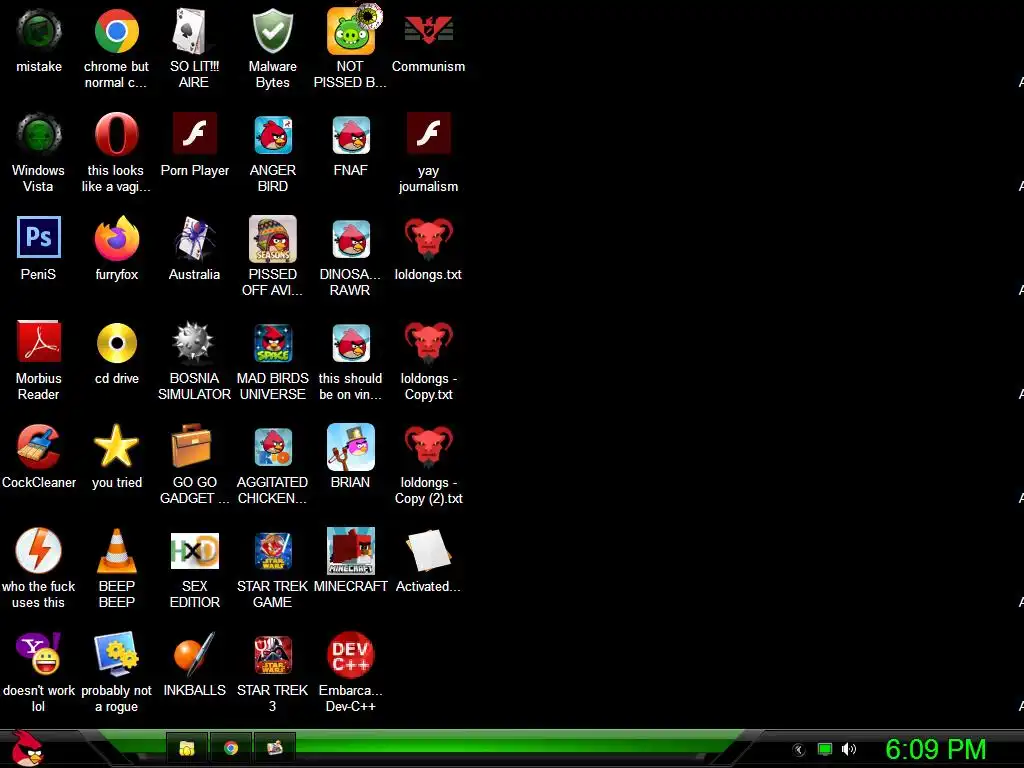Select the 'loldongs - Copy.txt' file
Image resolution: width=1024 pixels, height=768 pixels.
[x=428, y=342]
